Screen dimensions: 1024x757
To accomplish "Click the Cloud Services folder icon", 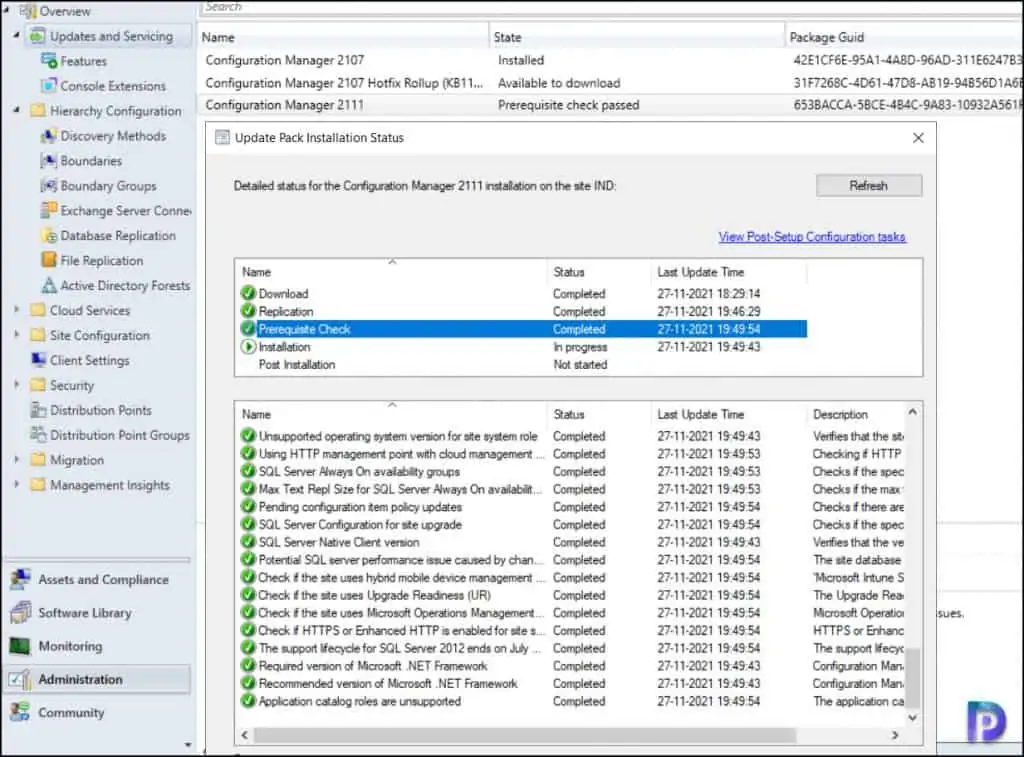I will 39,310.
